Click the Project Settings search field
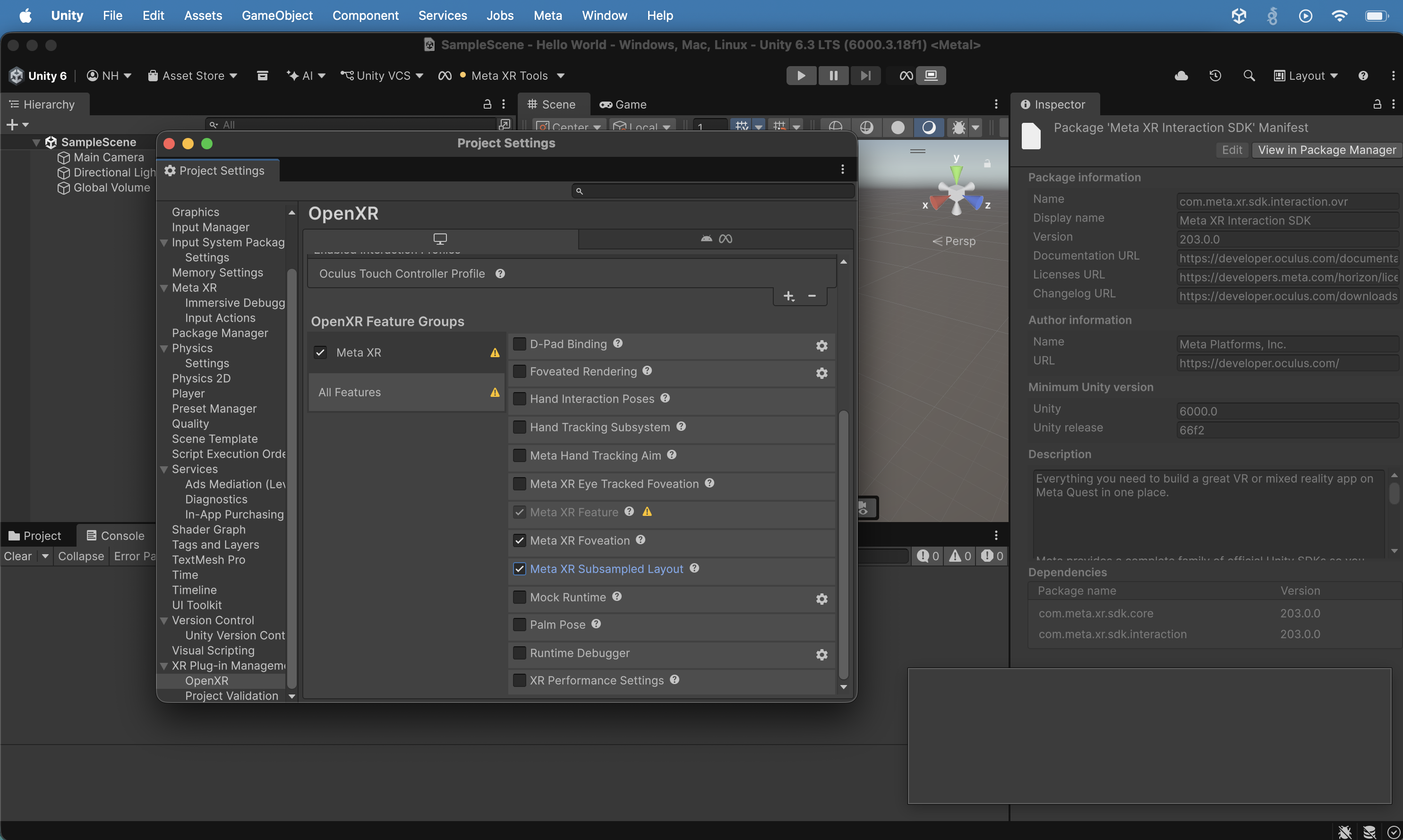 [713, 191]
